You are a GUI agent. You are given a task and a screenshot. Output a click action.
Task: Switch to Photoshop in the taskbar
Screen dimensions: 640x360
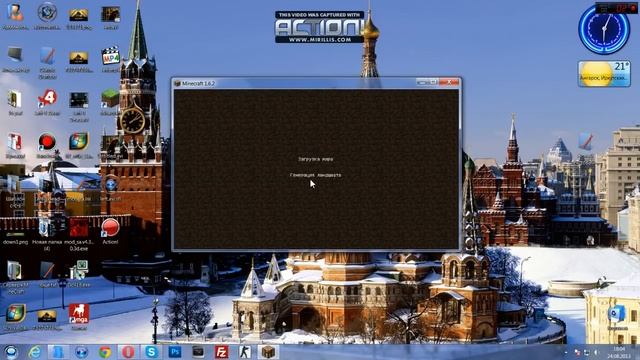(x=175, y=352)
